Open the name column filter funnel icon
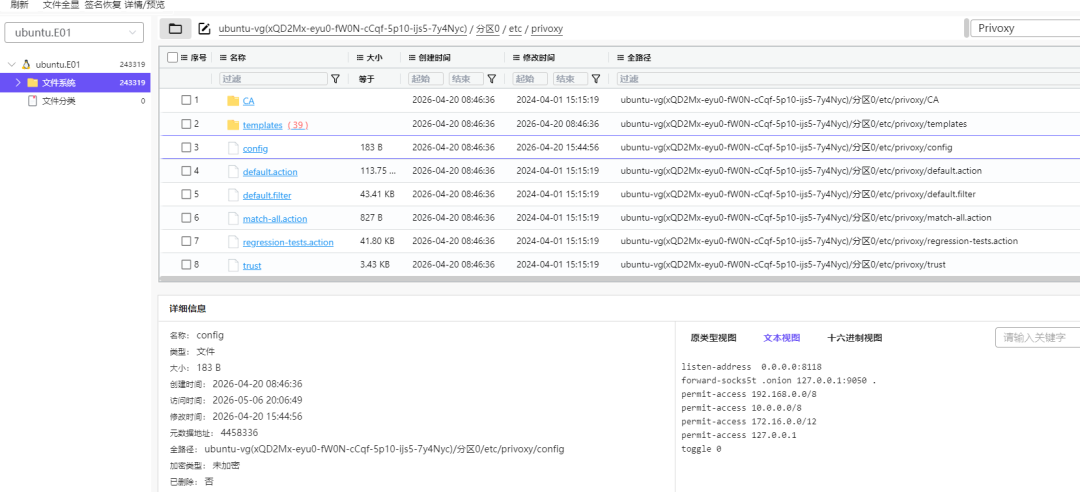The image size is (1080, 492). point(335,79)
